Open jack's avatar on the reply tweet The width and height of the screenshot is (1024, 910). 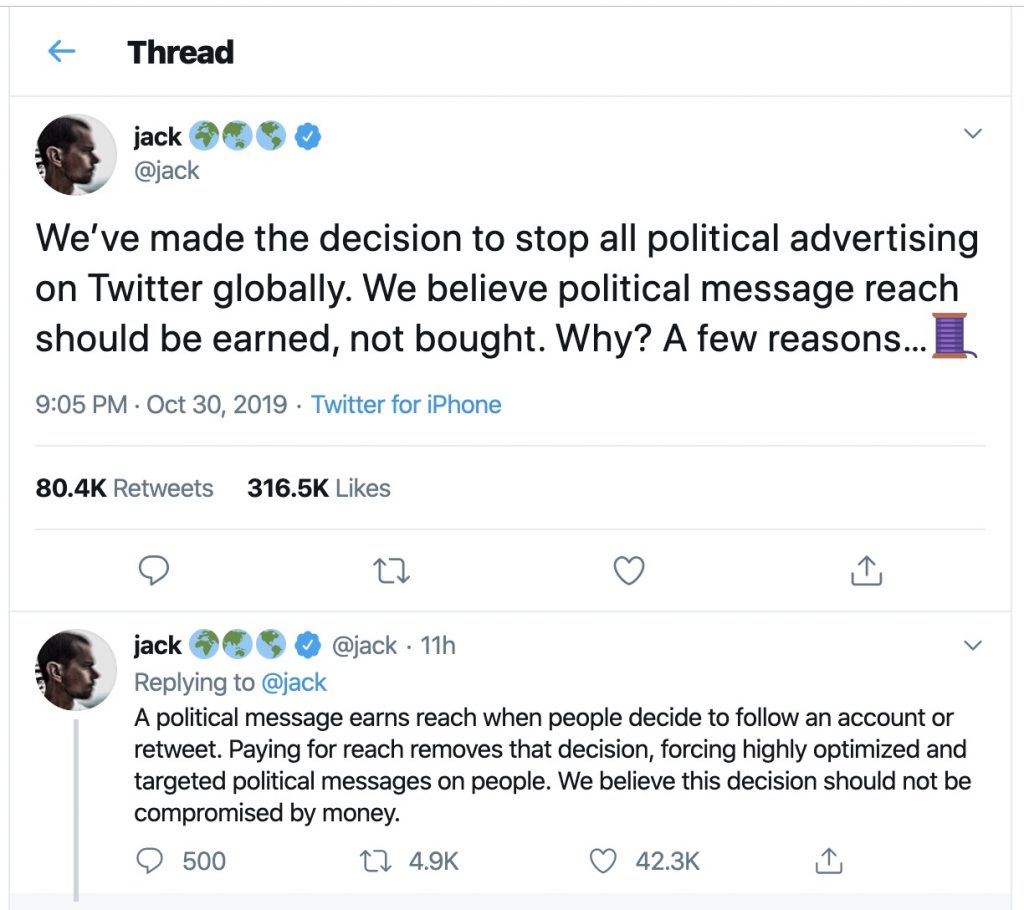click(77, 669)
